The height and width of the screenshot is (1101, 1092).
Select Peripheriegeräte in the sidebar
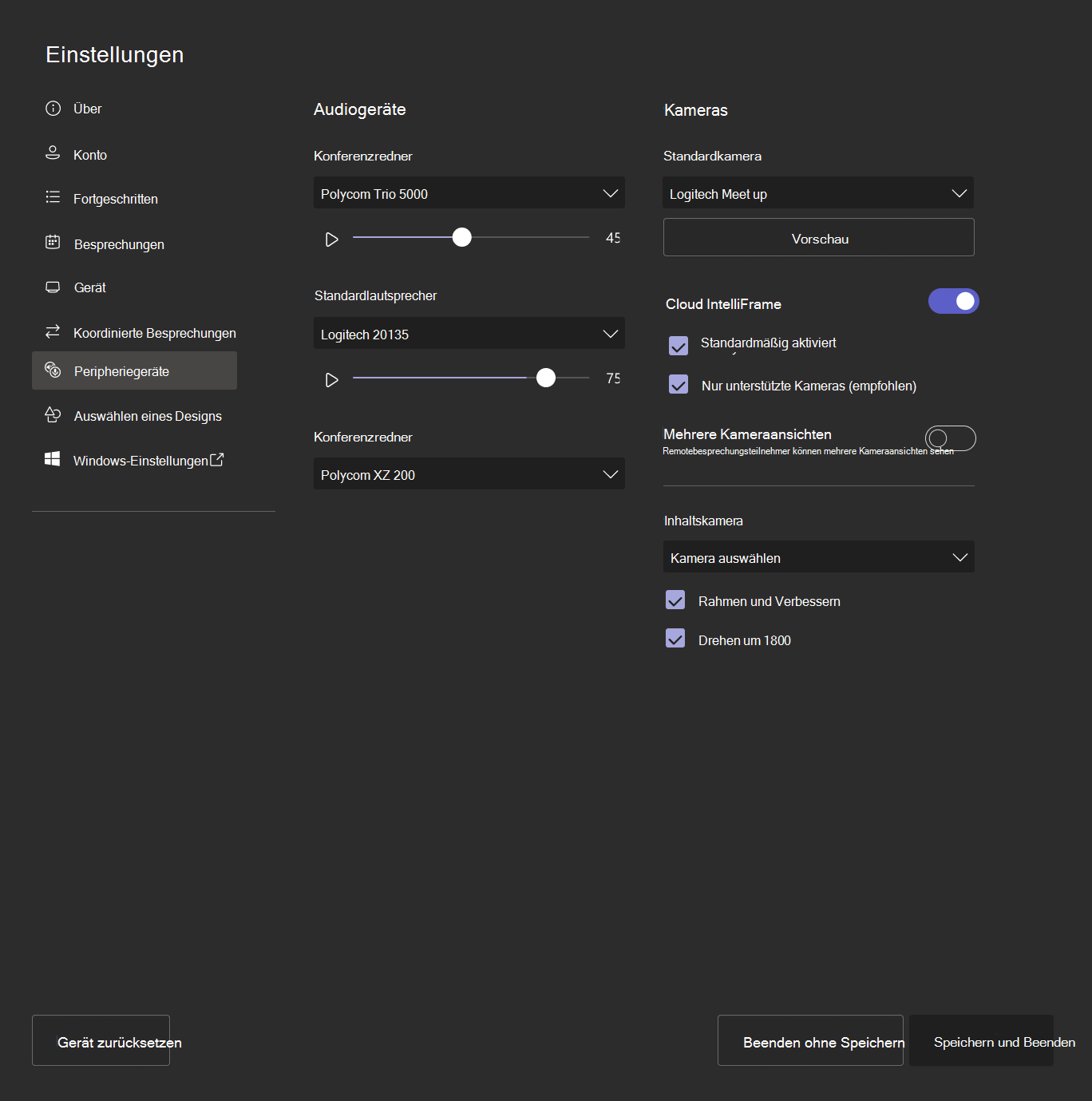point(134,370)
